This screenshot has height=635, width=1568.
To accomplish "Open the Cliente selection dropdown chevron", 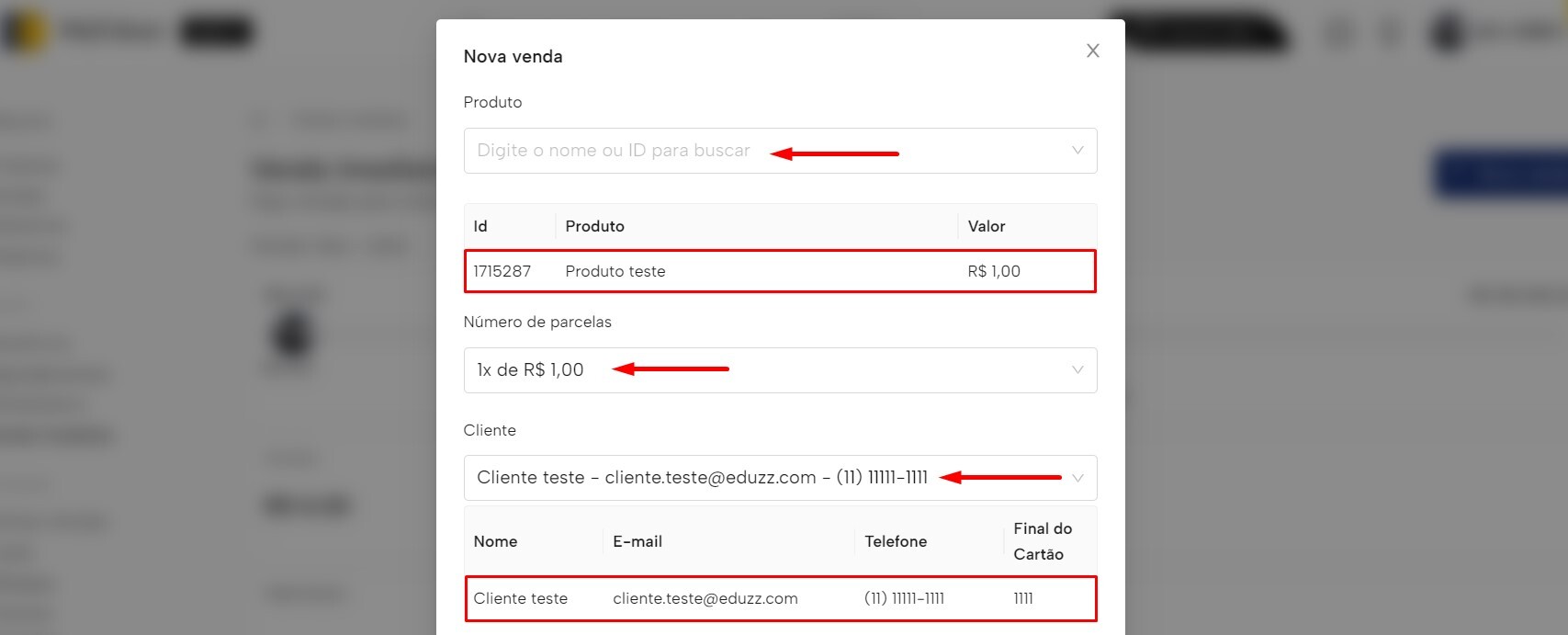I will tap(1077, 478).
